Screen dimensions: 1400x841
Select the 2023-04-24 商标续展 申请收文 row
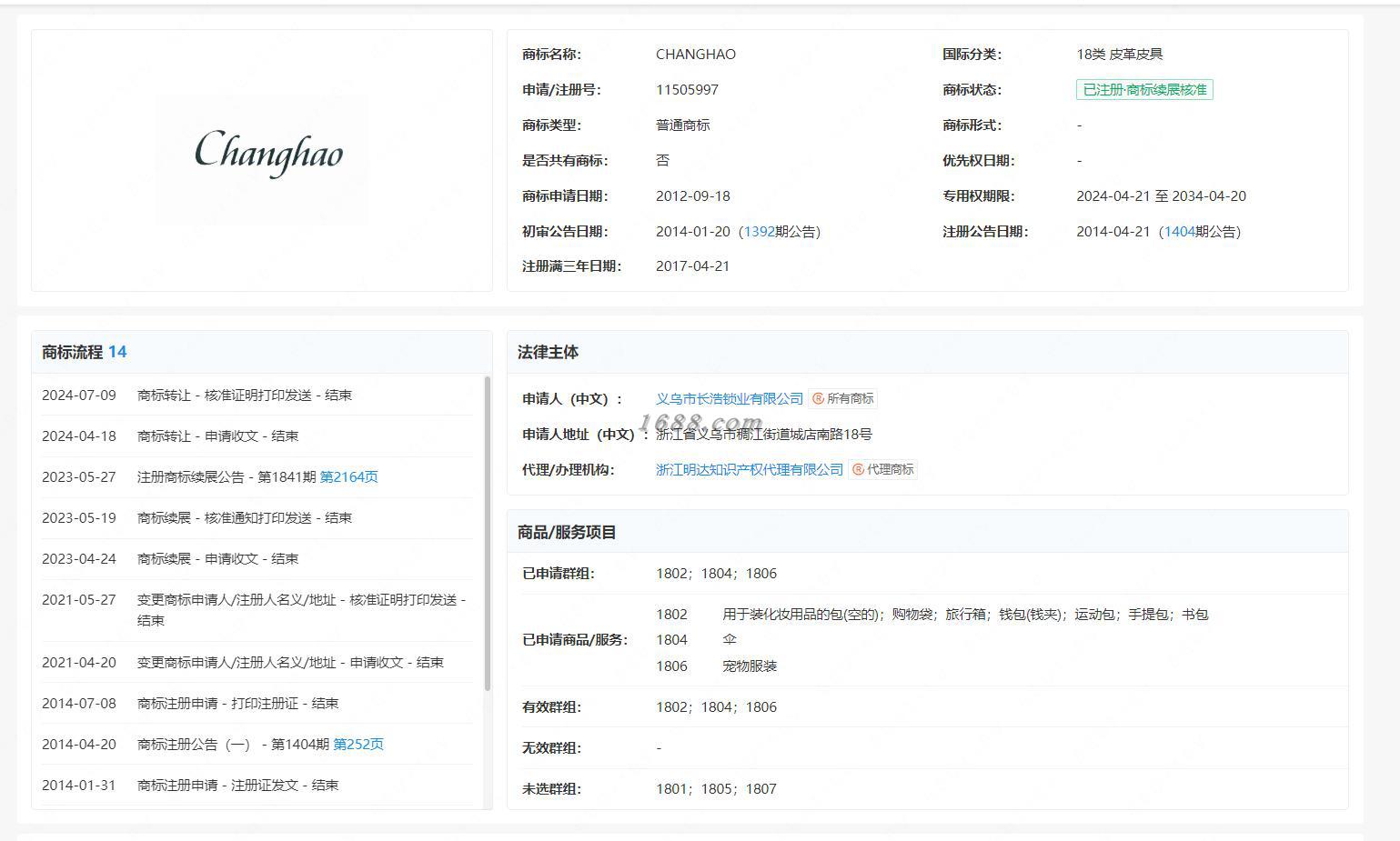click(257, 559)
